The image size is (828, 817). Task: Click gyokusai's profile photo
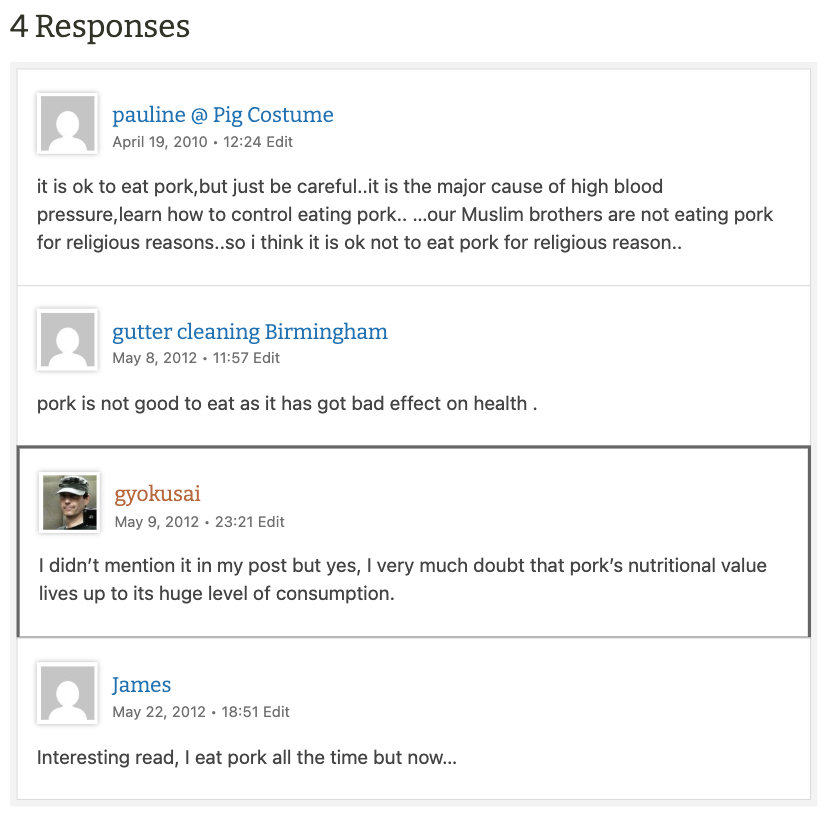70,502
